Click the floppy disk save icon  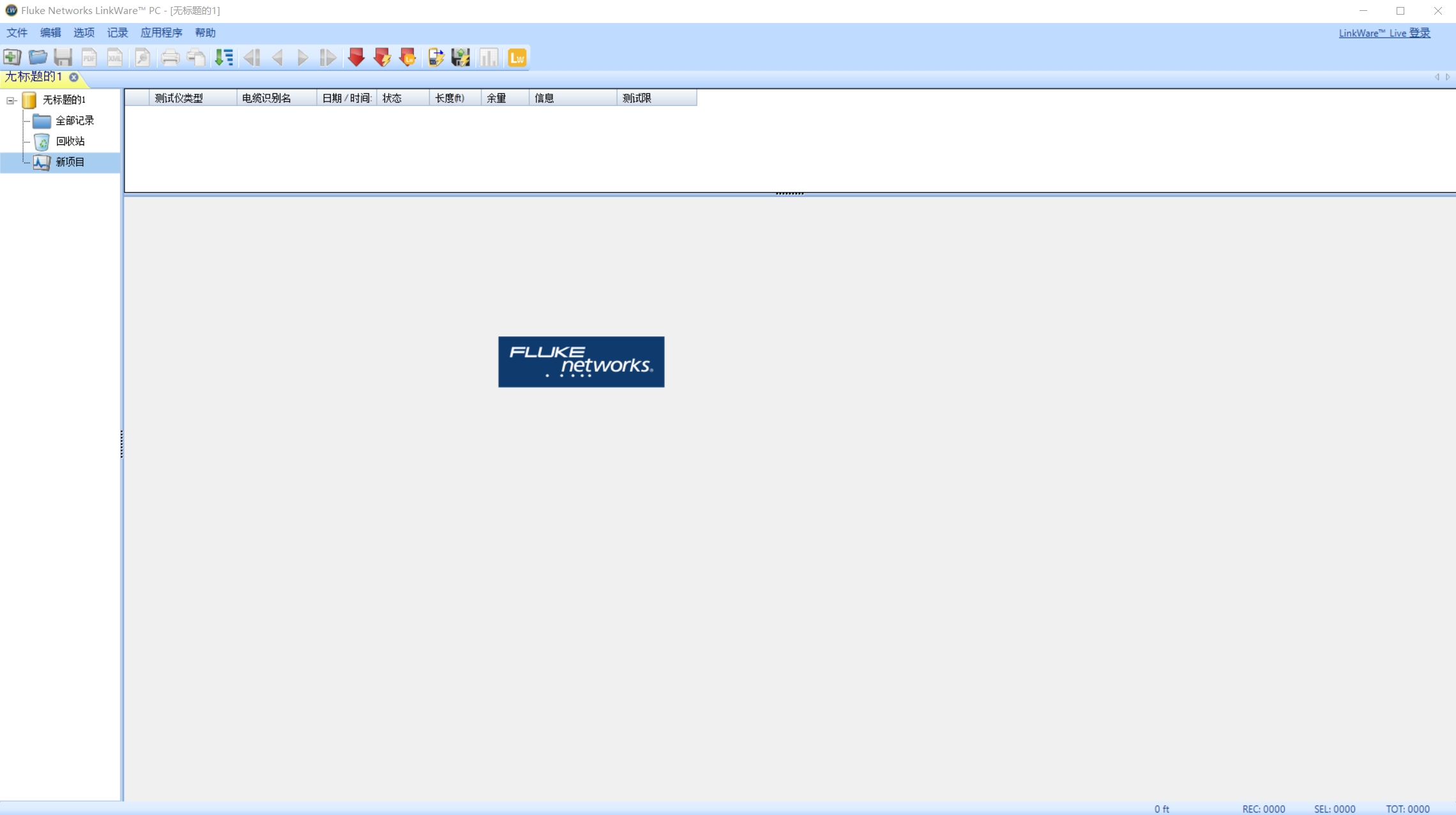click(63, 57)
